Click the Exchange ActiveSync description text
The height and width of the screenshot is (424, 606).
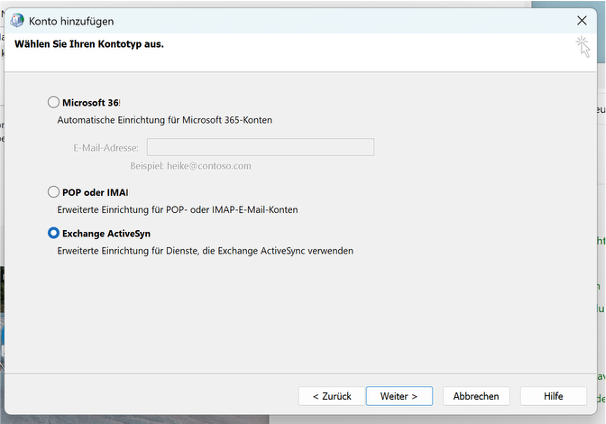pyautogui.click(x=205, y=251)
